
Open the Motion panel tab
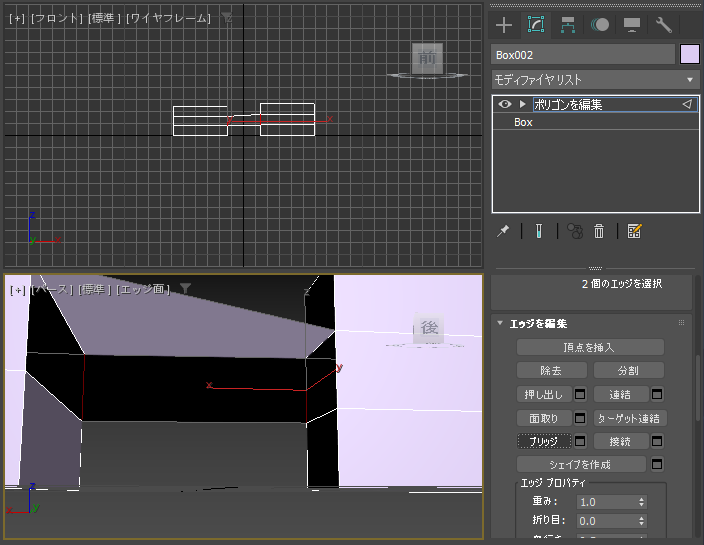tap(600, 25)
